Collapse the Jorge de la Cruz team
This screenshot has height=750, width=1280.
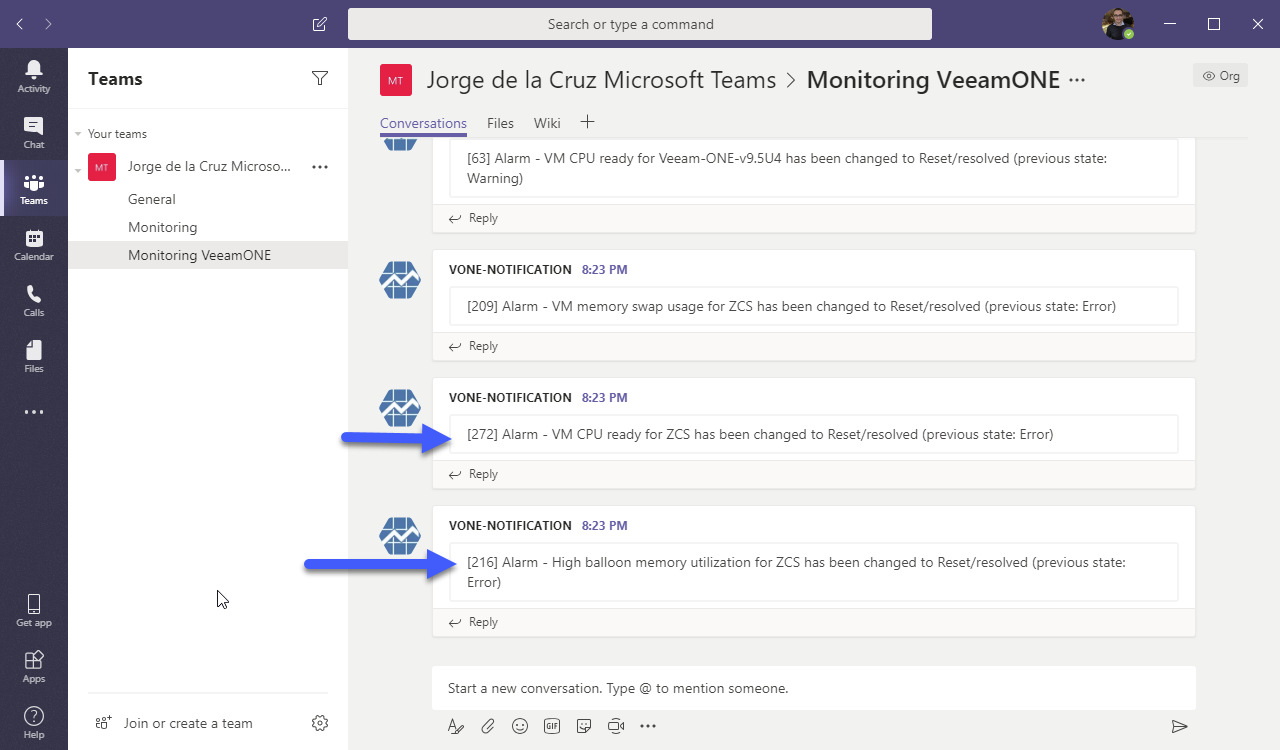tap(78, 168)
